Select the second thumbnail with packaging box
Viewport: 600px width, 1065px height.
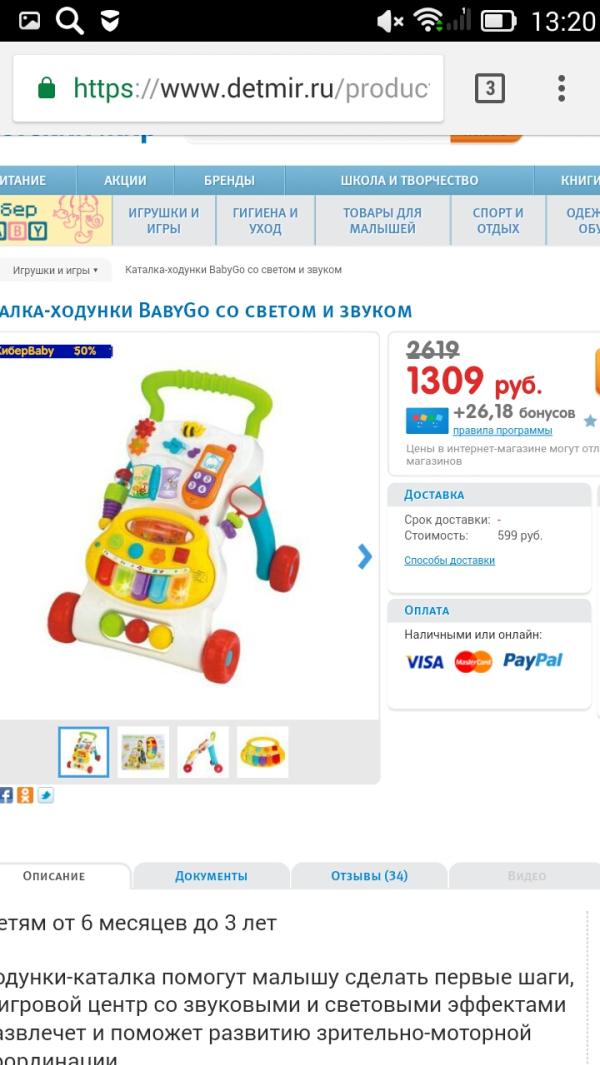143,753
